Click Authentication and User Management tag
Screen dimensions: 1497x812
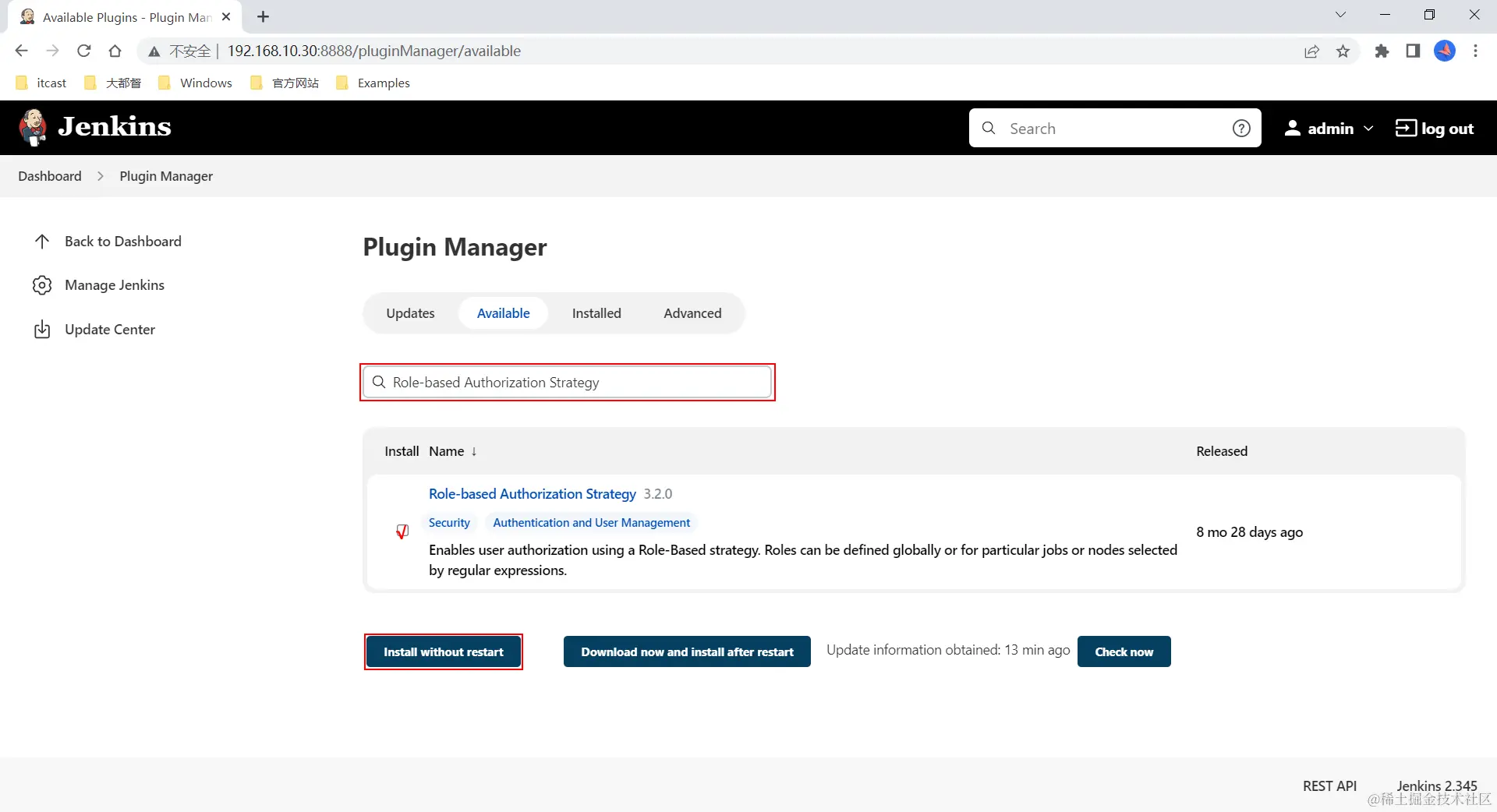tap(592, 523)
